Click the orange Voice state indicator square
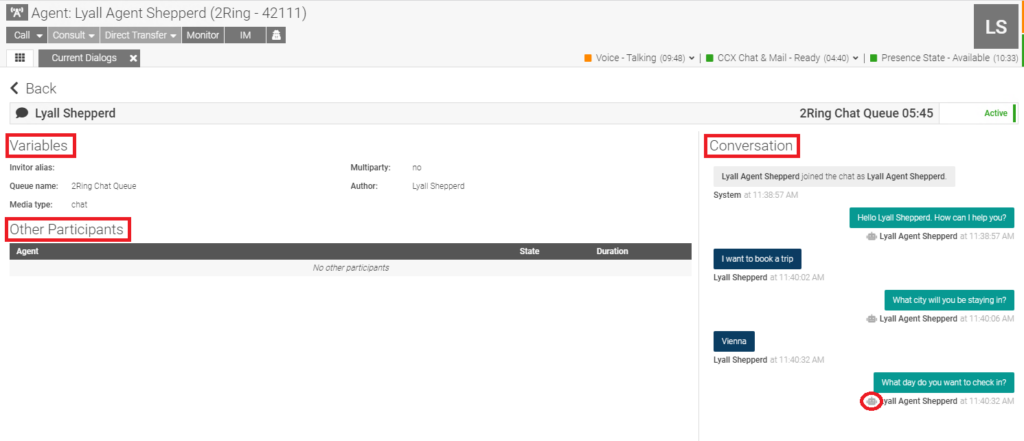 click(x=588, y=58)
